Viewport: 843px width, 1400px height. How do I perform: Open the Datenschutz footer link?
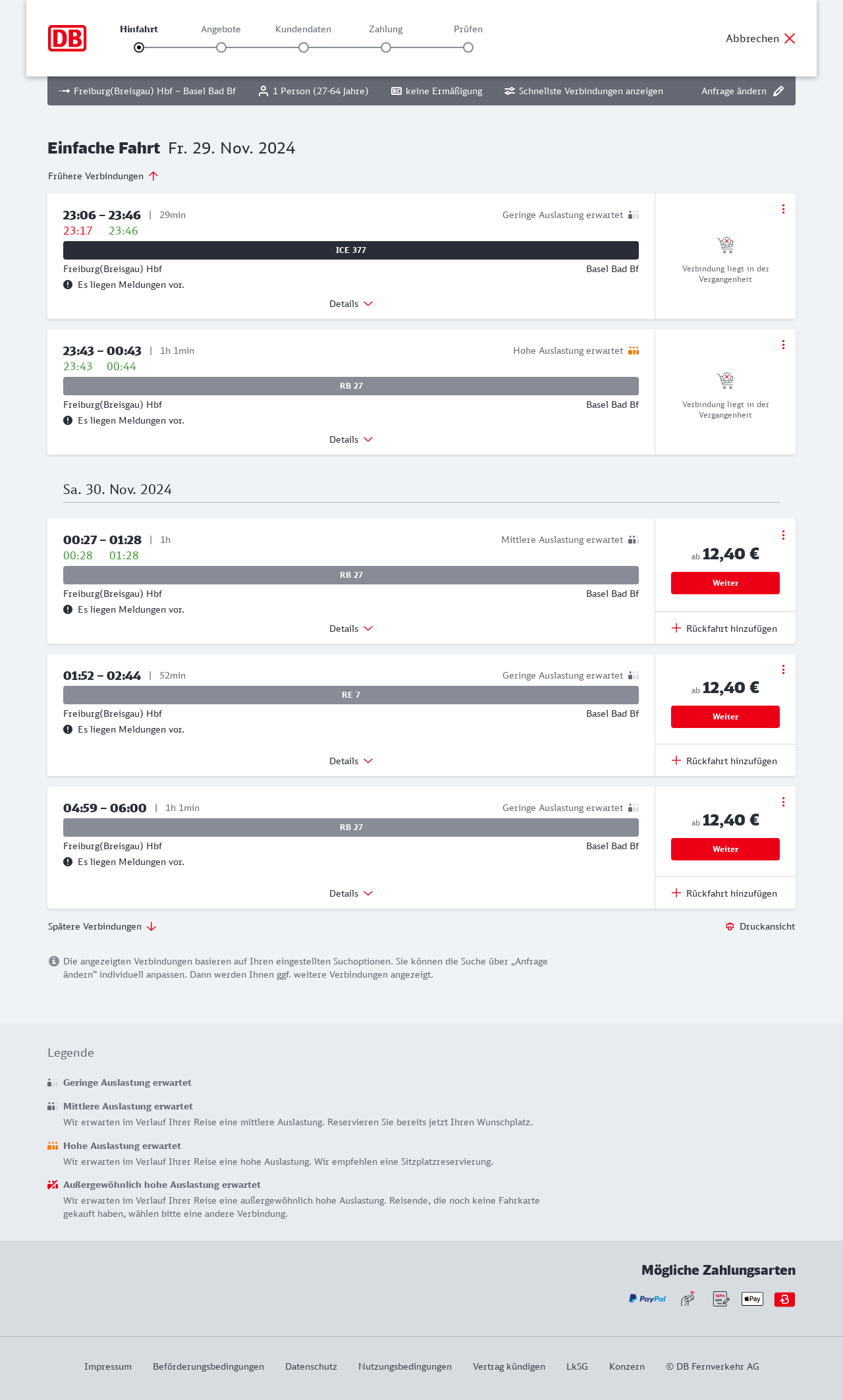[311, 1366]
